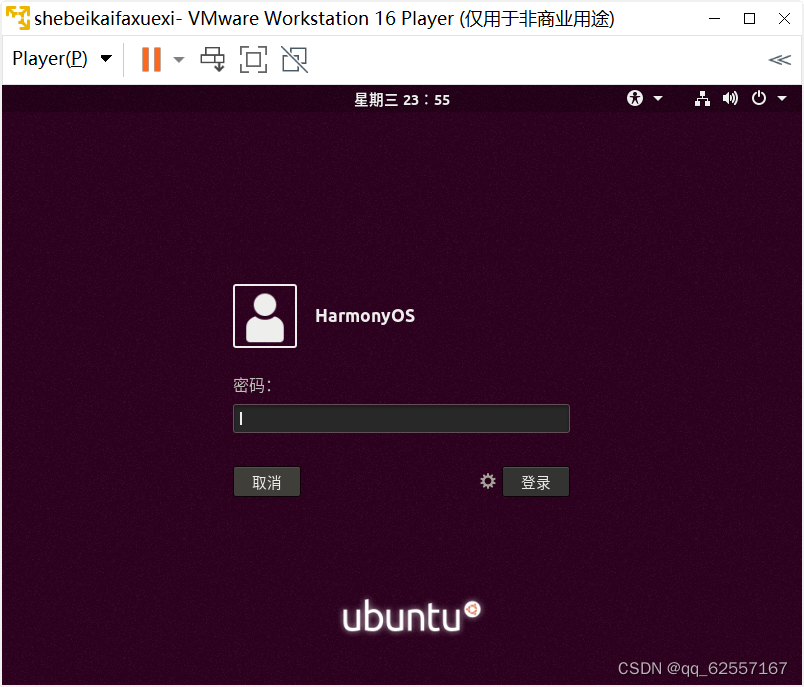The height and width of the screenshot is (687, 804).
Task: Expand the power options arrow beside the pause button
Action: click(x=178, y=59)
